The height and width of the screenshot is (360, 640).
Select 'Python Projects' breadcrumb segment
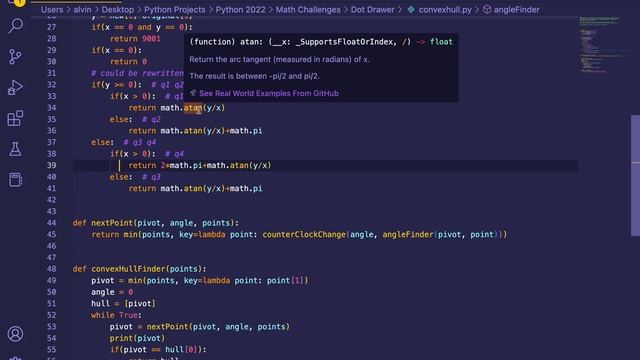(x=175, y=9)
